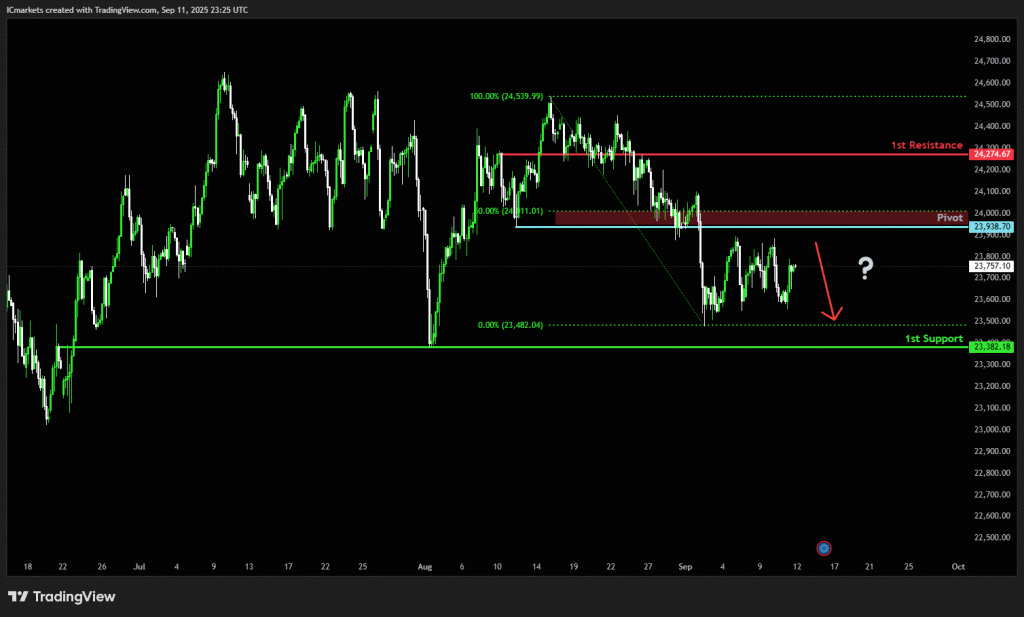
Task: Click the 'Aug' label on the time axis
Action: pos(425,567)
